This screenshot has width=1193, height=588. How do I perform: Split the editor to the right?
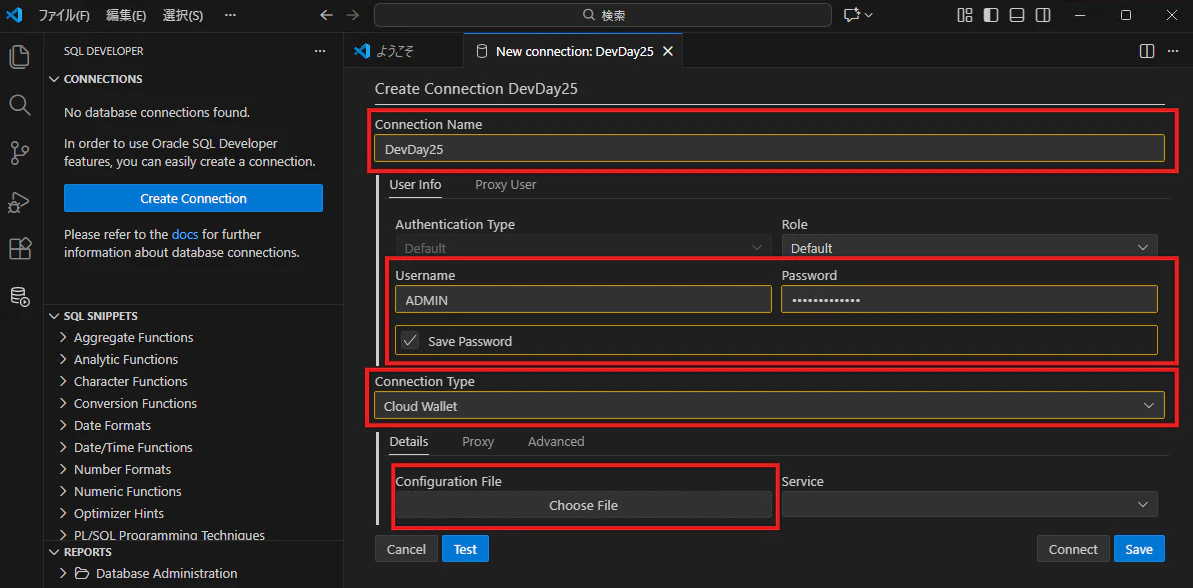[x=1147, y=51]
